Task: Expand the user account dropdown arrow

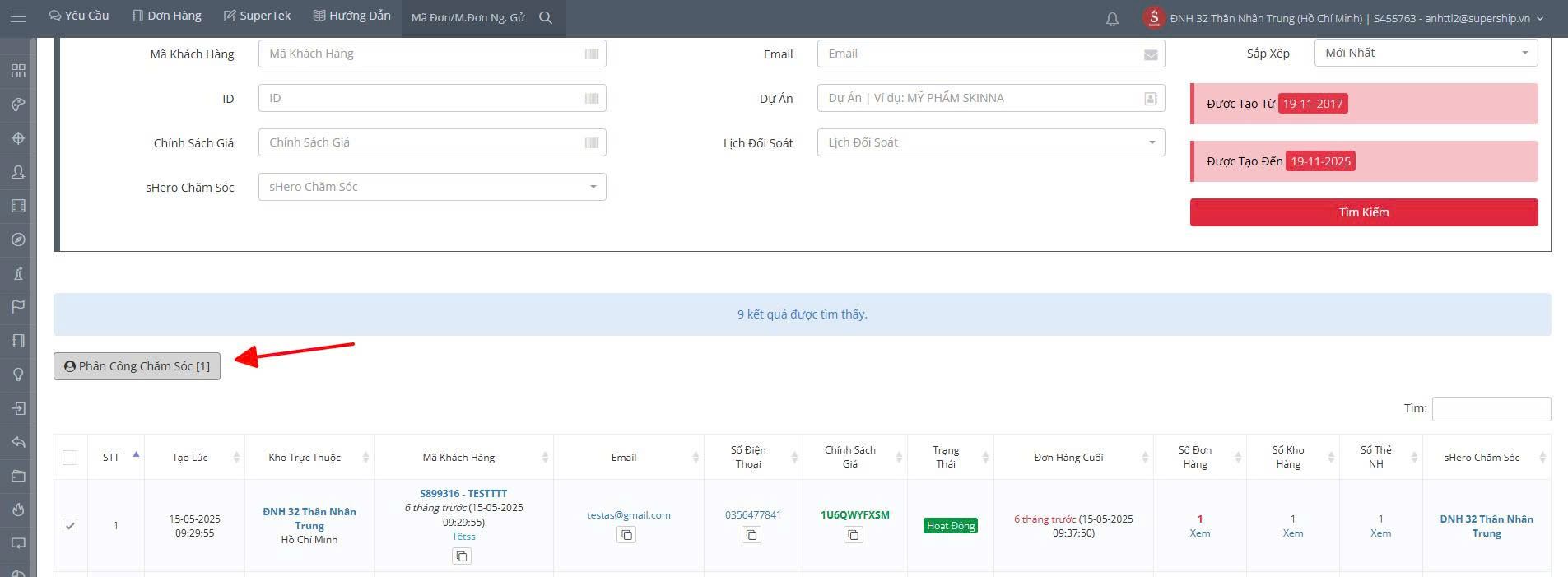Action: [1540, 18]
